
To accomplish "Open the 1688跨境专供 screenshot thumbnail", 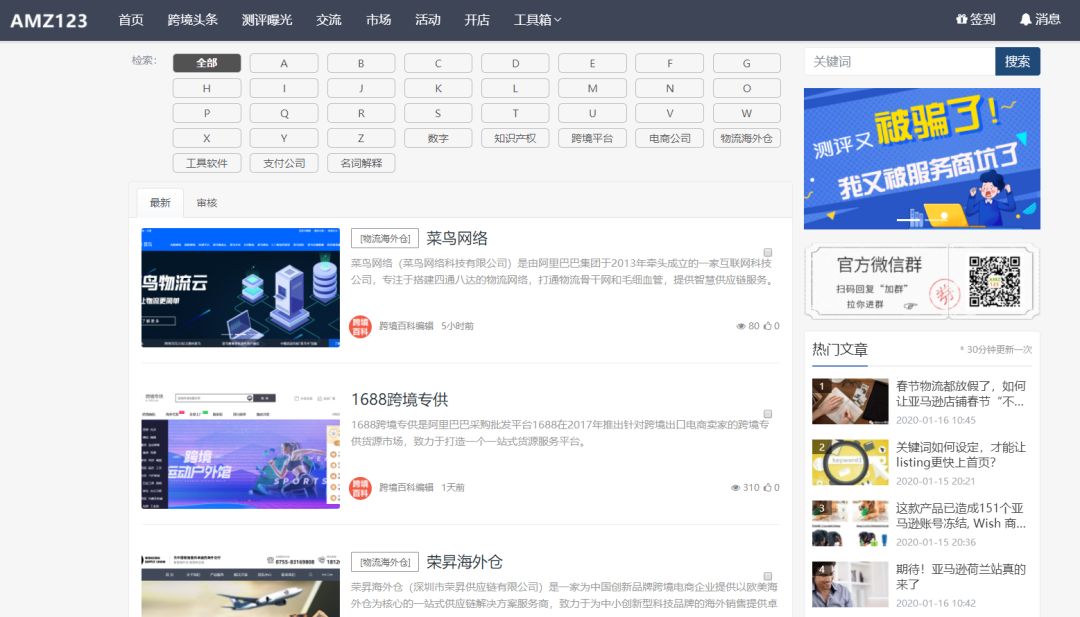I will pos(240,449).
